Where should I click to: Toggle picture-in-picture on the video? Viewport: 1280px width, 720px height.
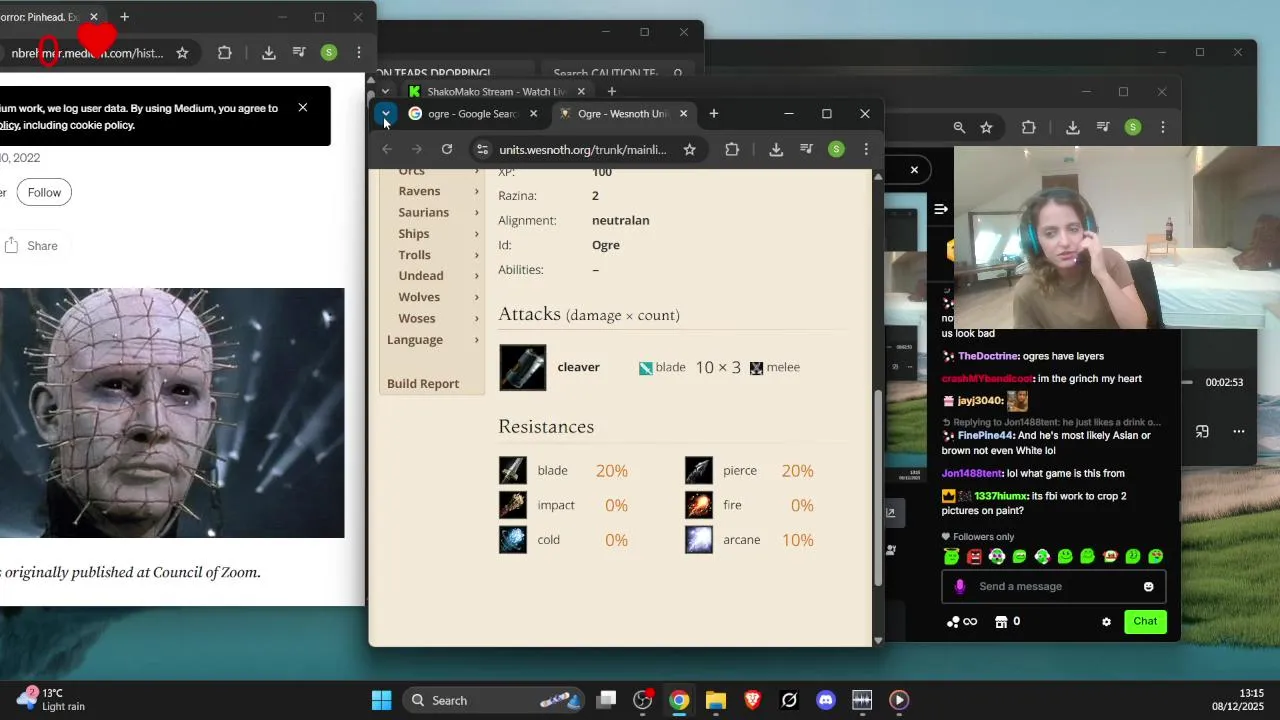1202,432
